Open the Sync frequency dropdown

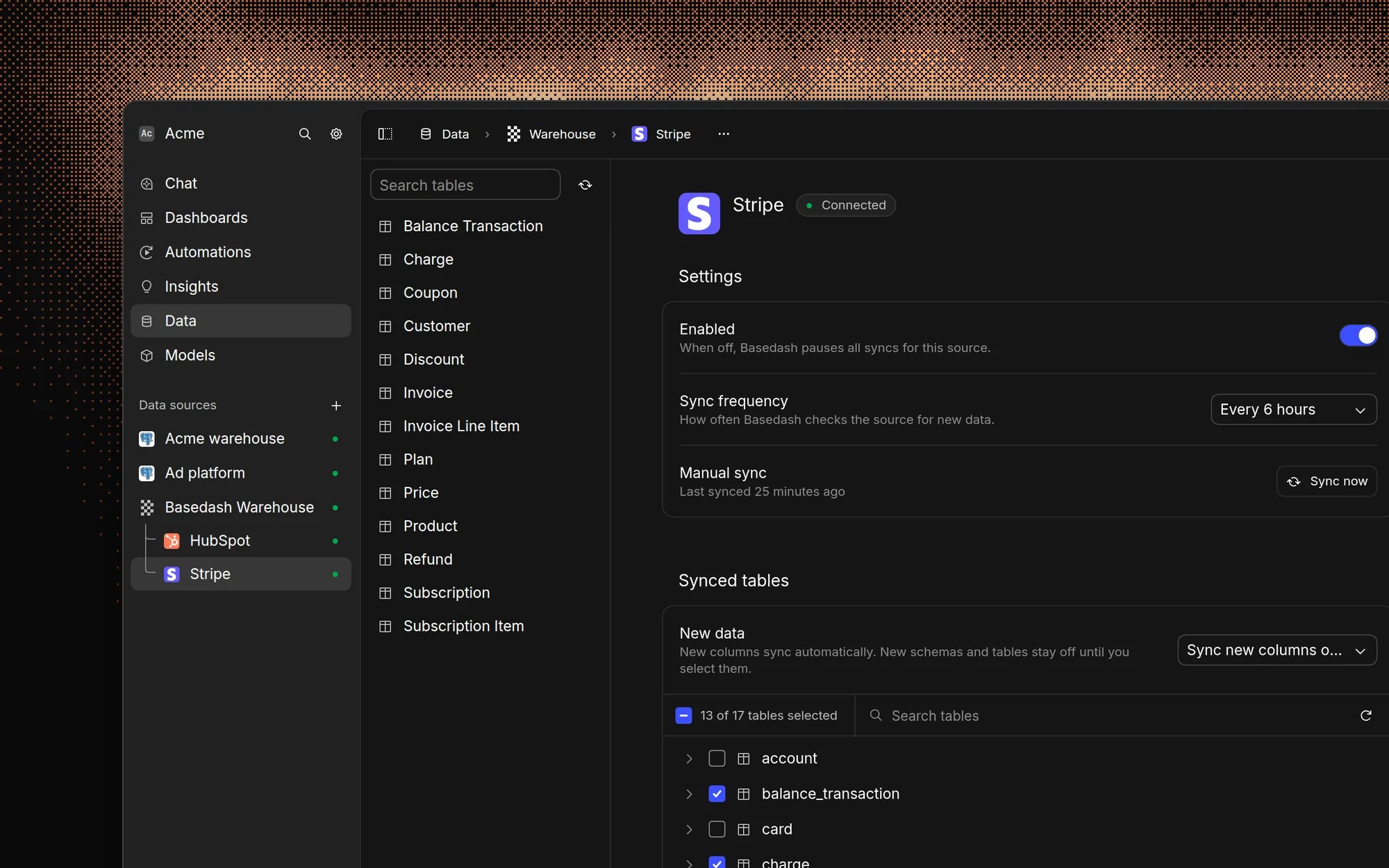click(x=1294, y=410)
